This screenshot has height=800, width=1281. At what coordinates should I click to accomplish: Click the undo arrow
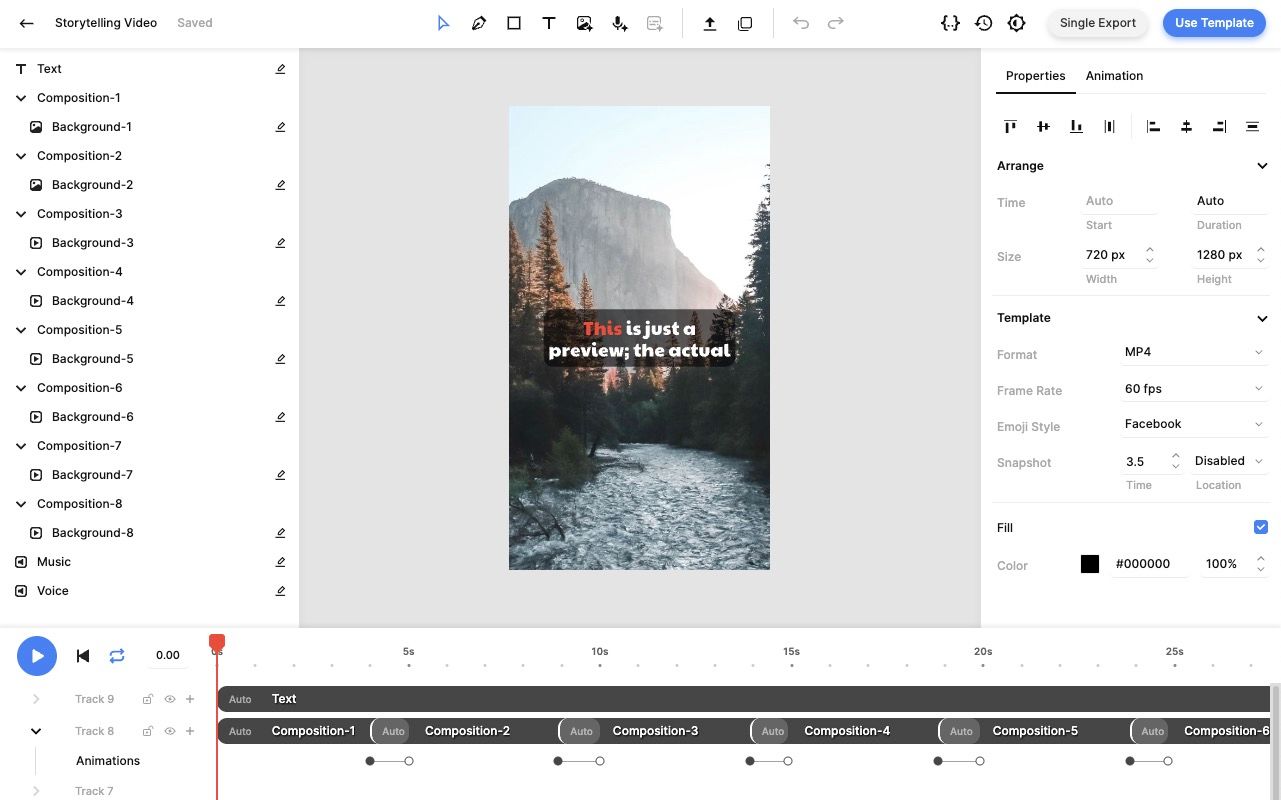tap(801, 23)
